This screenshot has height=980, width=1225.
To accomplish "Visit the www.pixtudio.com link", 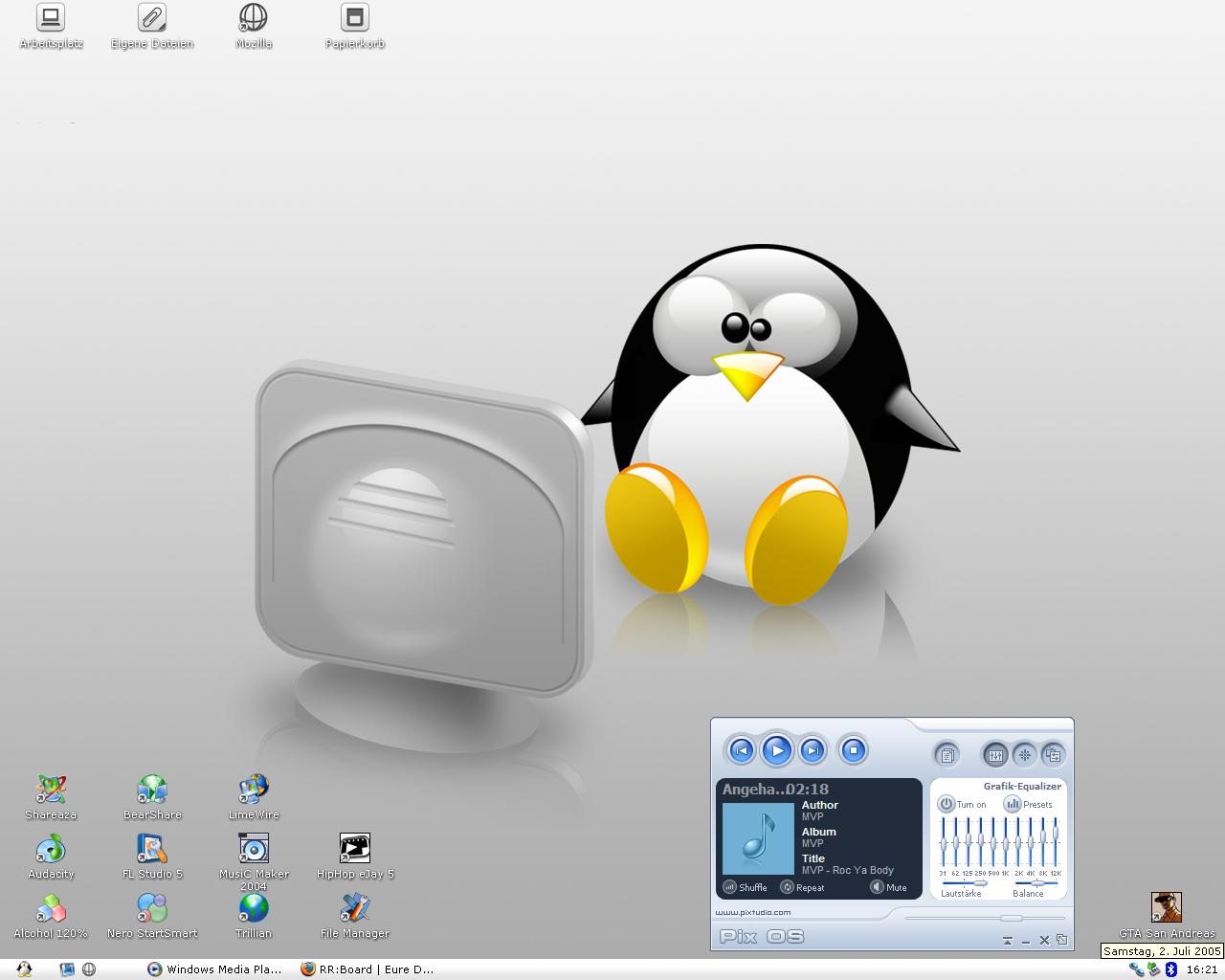I will pyautogui.click(x=753, y=913).
